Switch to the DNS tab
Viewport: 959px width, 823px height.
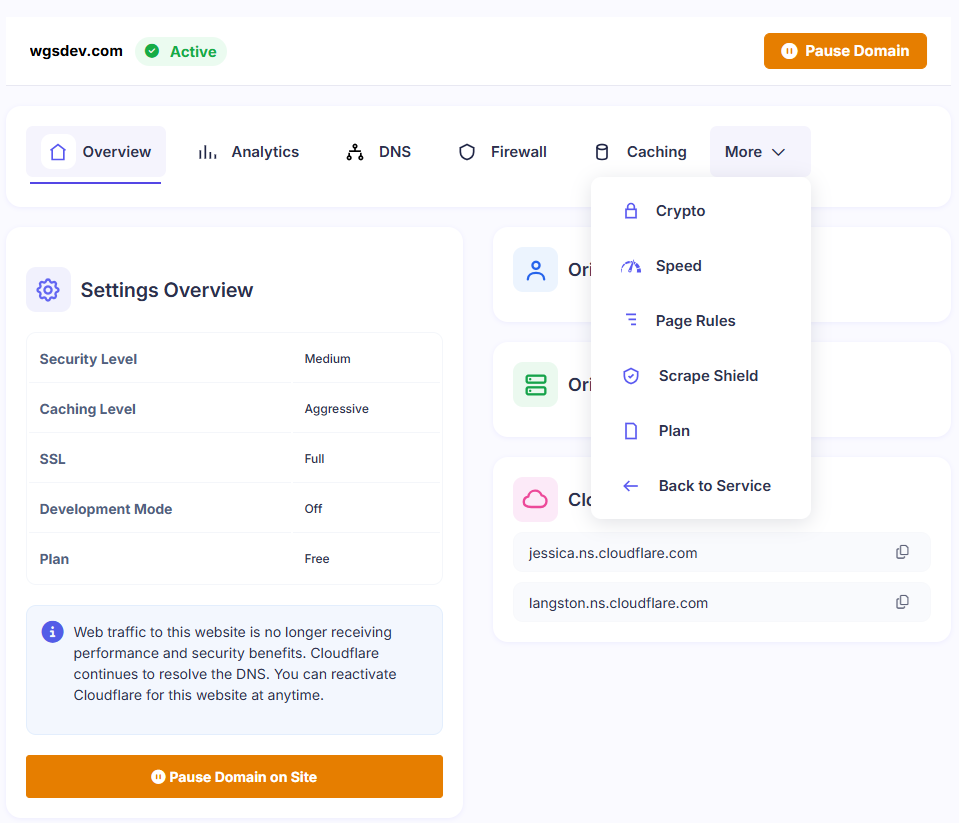coord(379,152)
